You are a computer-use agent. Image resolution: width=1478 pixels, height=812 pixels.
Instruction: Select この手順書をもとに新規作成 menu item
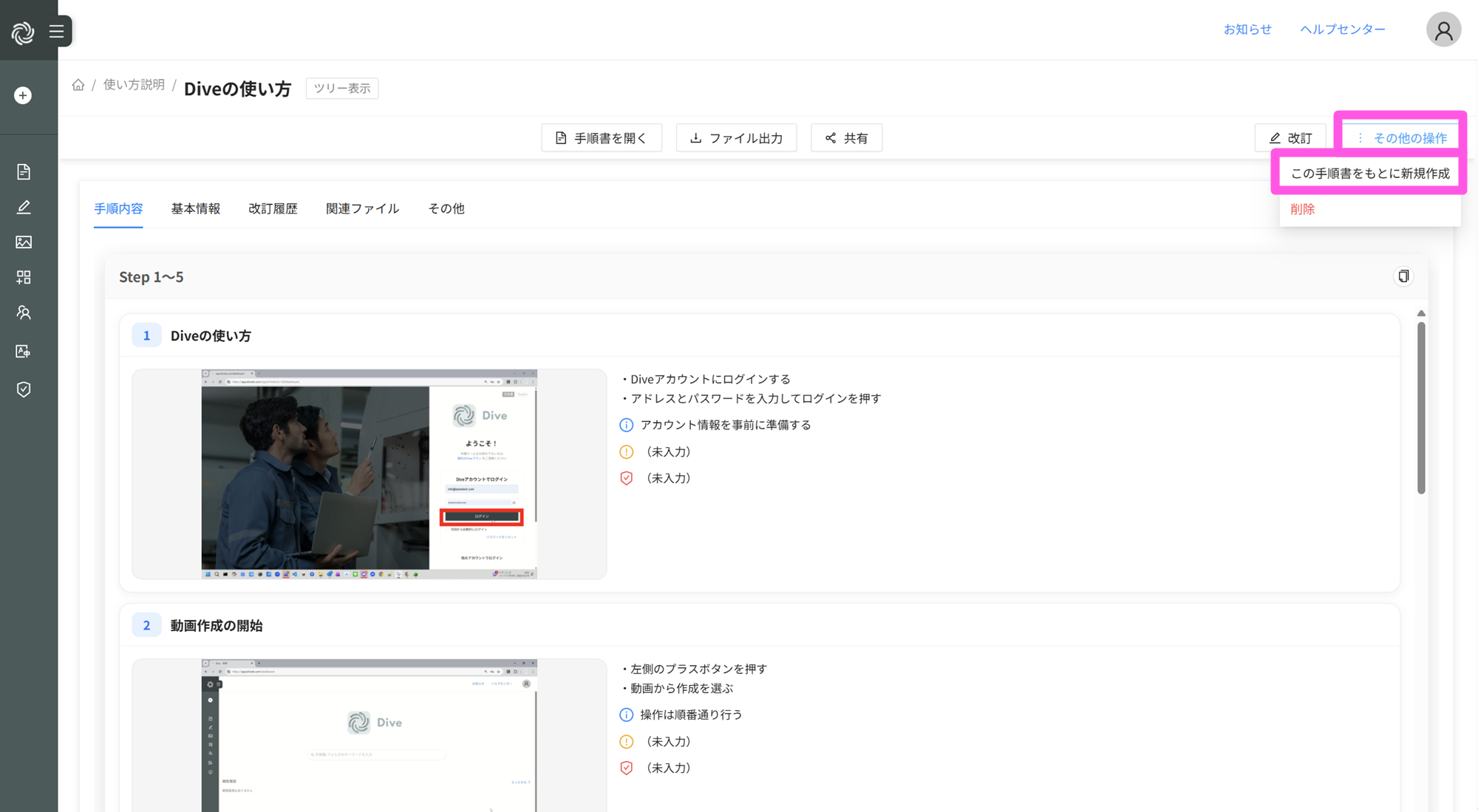pos(1369,174)
